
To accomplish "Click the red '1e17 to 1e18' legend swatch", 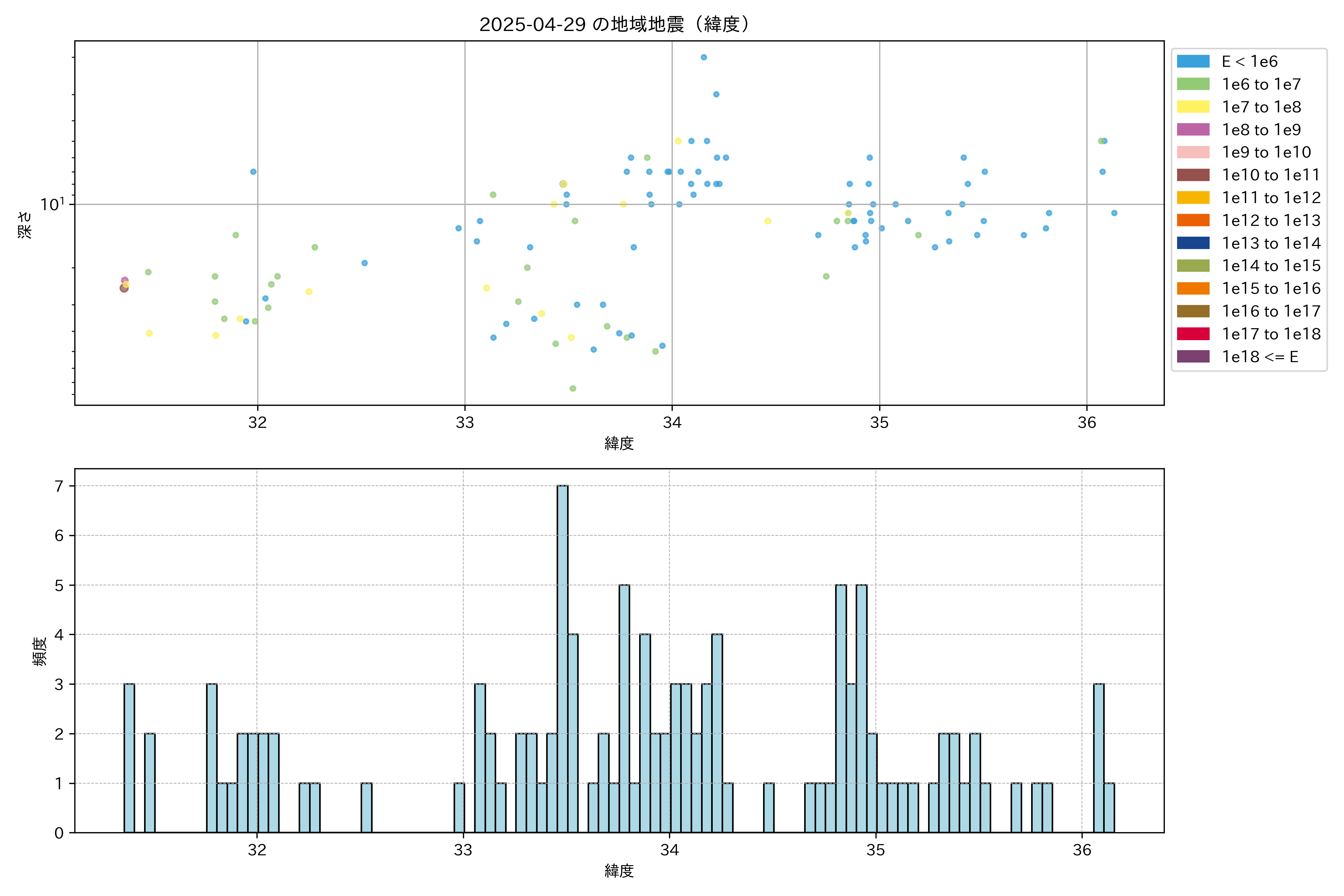I will point(1192,334).
